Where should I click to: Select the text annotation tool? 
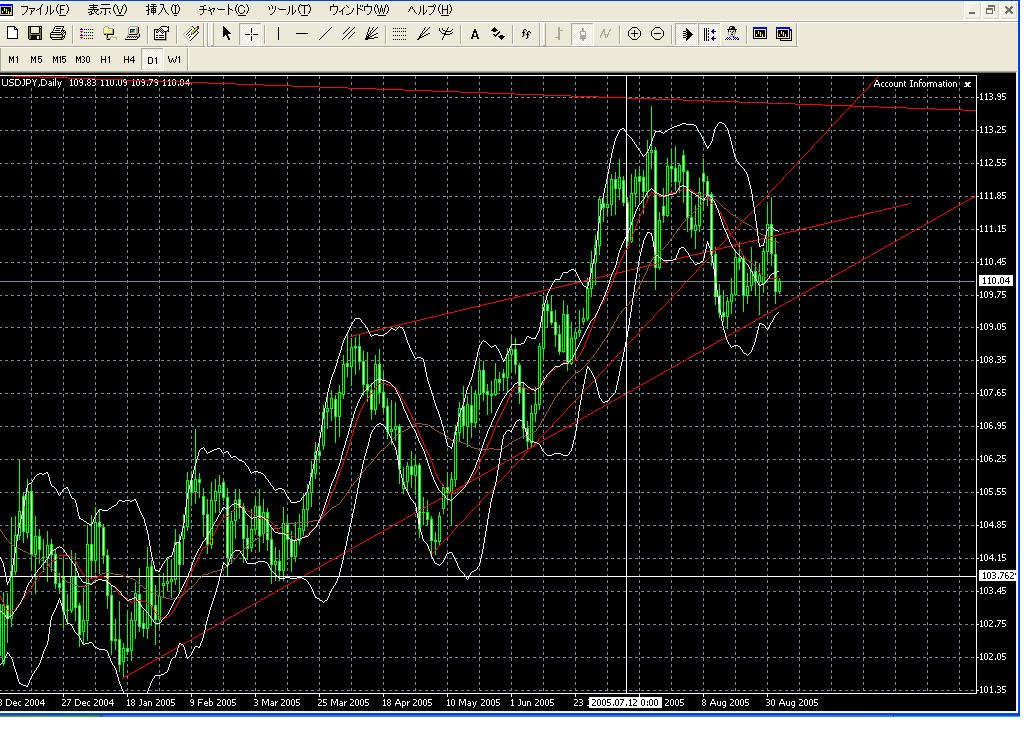click(474, 34)
